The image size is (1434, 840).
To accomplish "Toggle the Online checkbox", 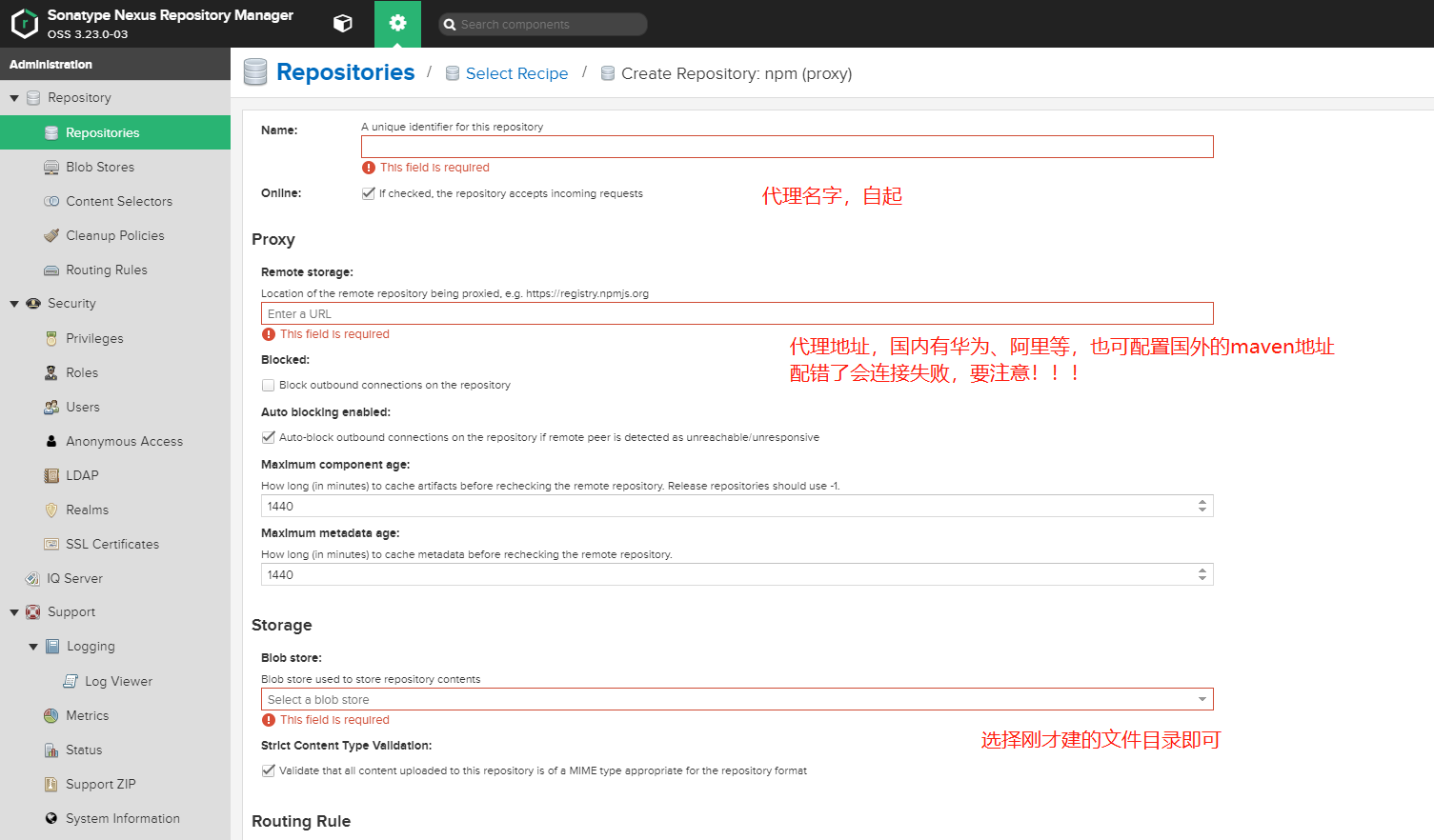I will point(369,193).
